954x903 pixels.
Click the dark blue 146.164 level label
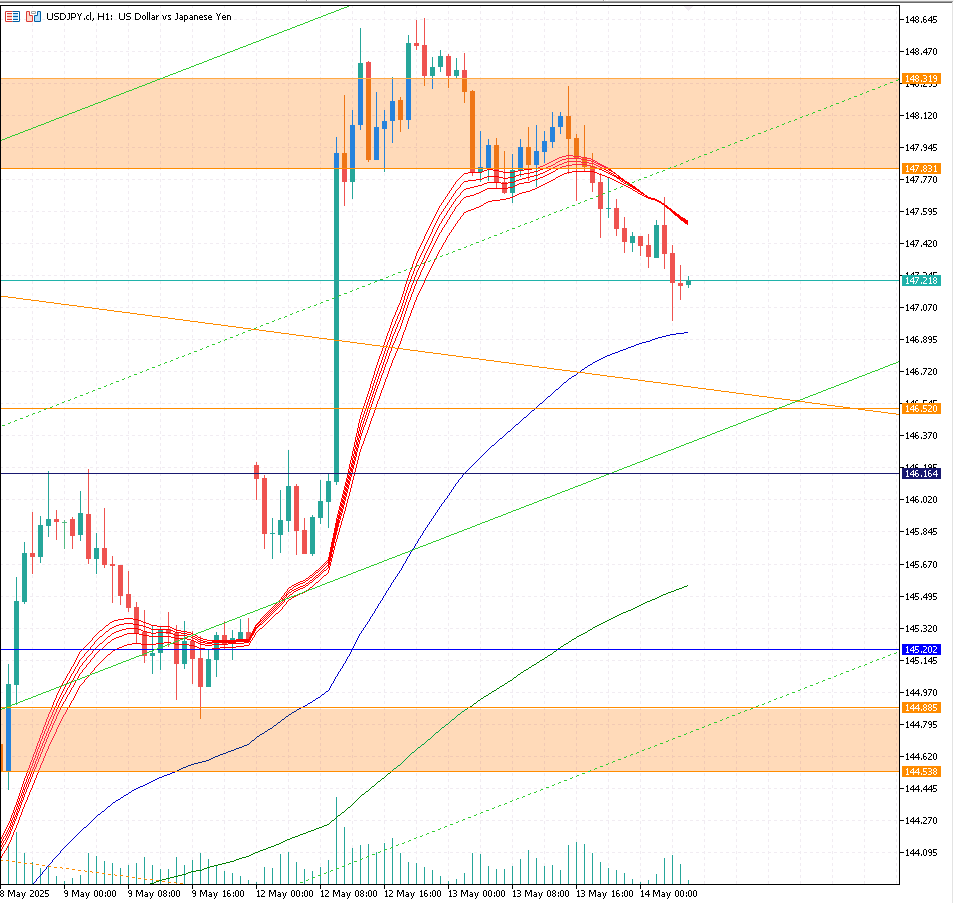[x=921, y=473]
